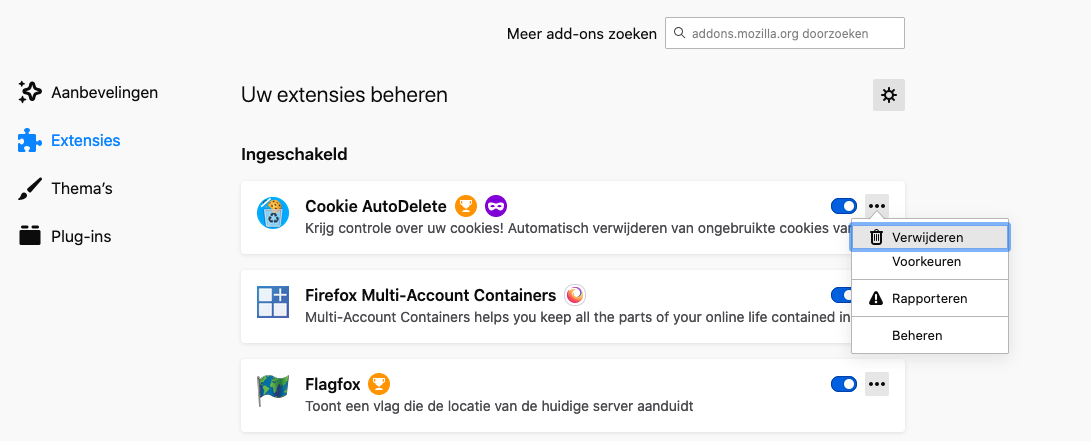The image size is (1091, 441).
Task: Select Verwijderen in the context menu
Action: click(928, 237)
